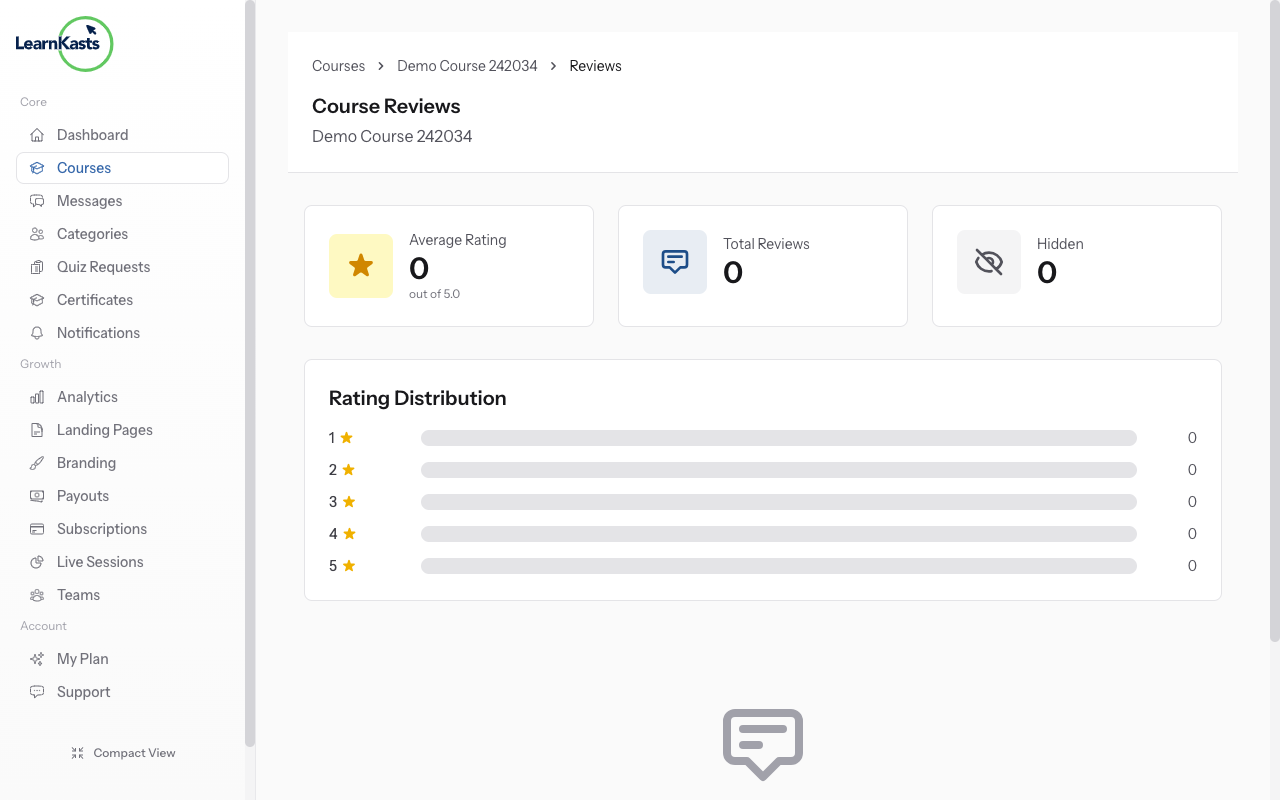Screen dimensions: 1280x800
Task: Open Support from the Account section
Action: point(83,691)
